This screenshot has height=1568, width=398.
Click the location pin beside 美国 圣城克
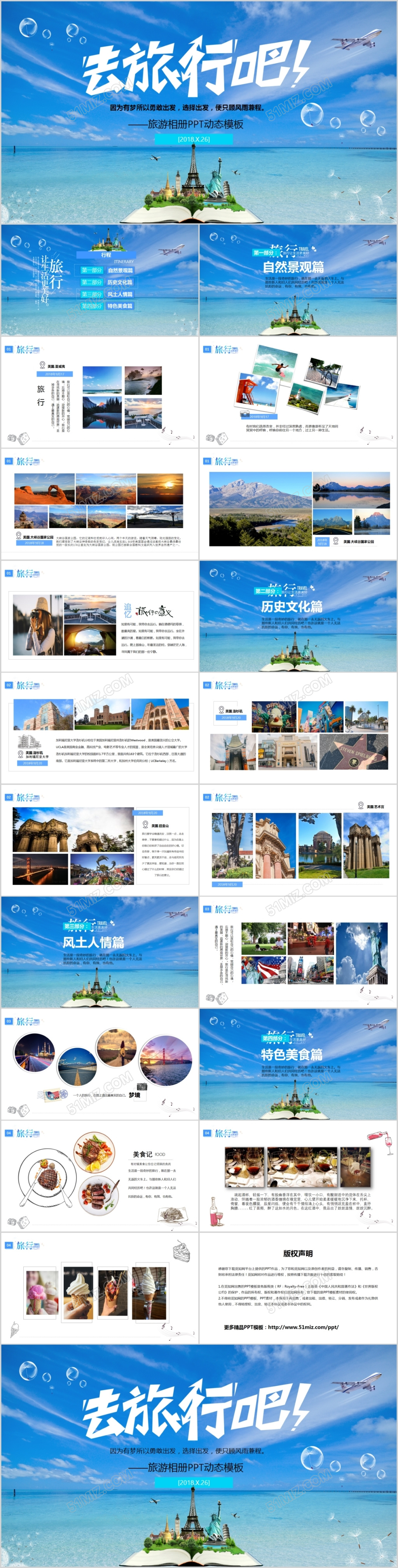click(42, 365)
